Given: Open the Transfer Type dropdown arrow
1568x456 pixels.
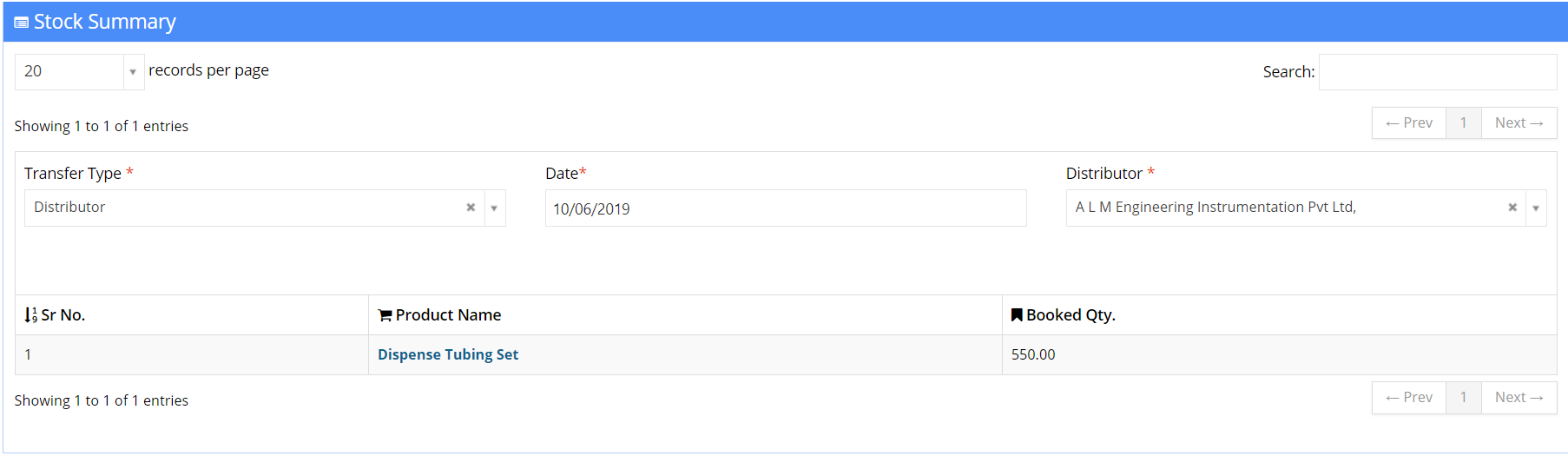Looking at the screenshot, I should click(494, 208).
